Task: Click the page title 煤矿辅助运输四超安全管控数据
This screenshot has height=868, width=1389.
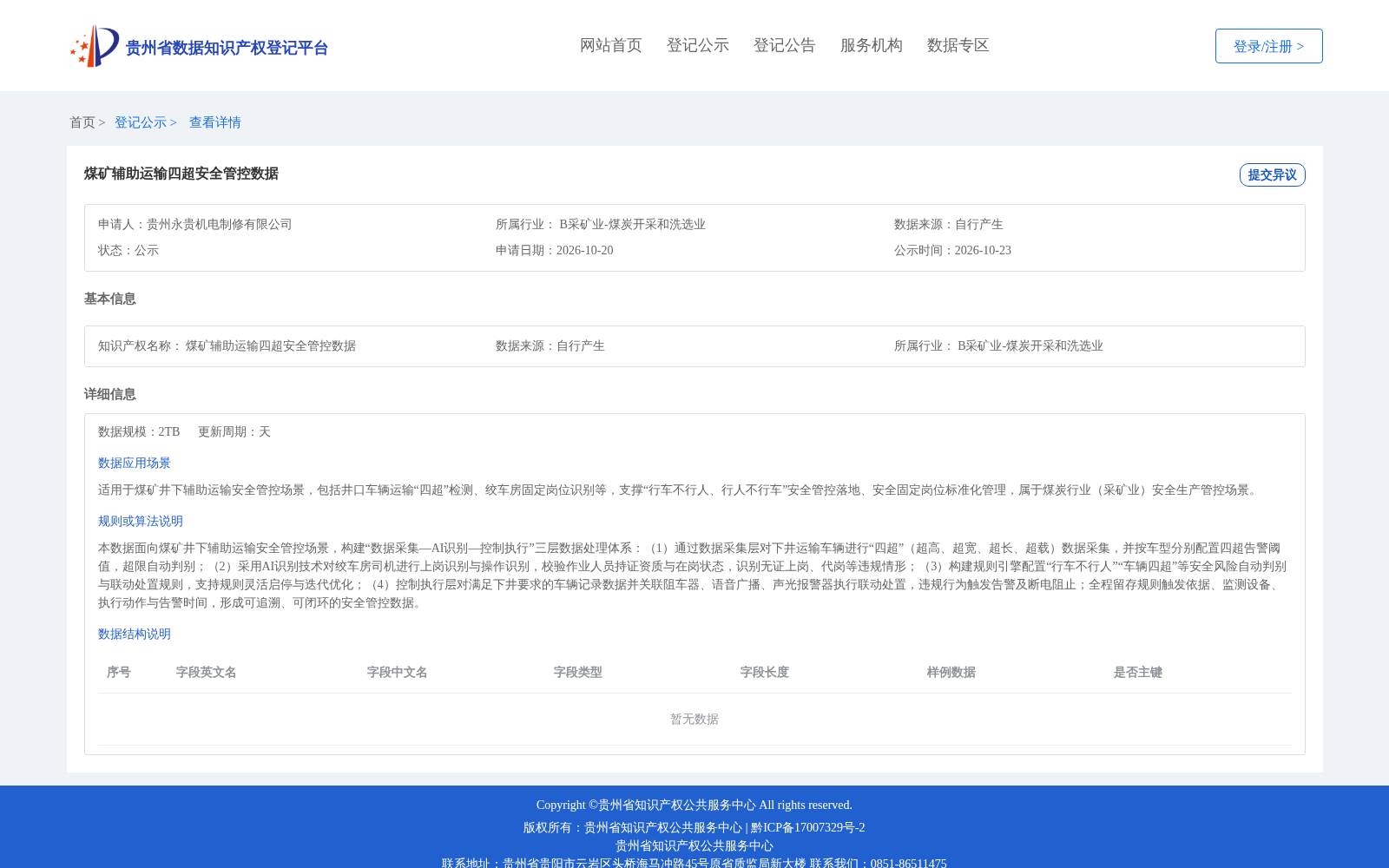Action: click(x=181, y=174)
